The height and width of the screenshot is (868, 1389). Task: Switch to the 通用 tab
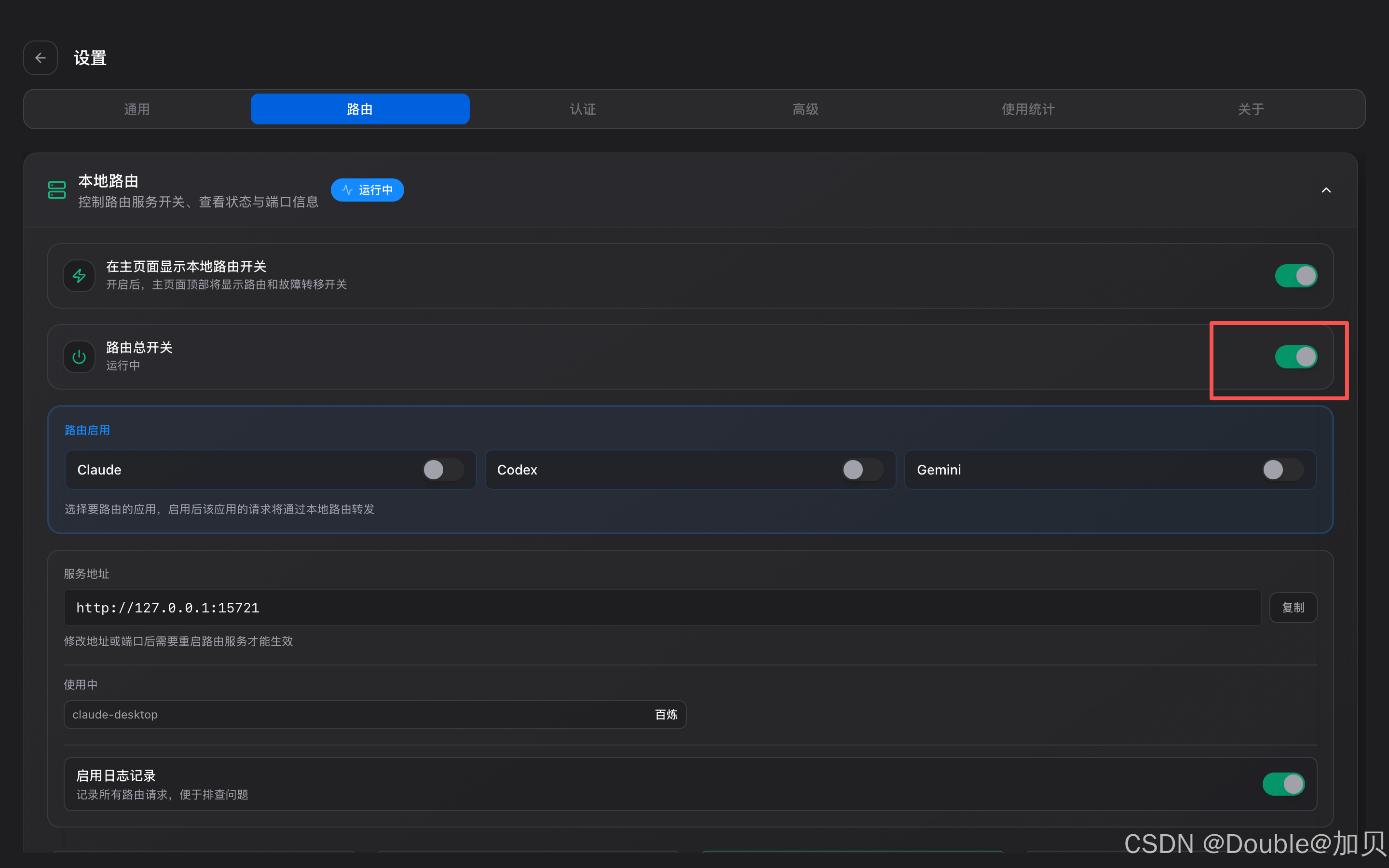pyautogui.click(x=137, y=109)
